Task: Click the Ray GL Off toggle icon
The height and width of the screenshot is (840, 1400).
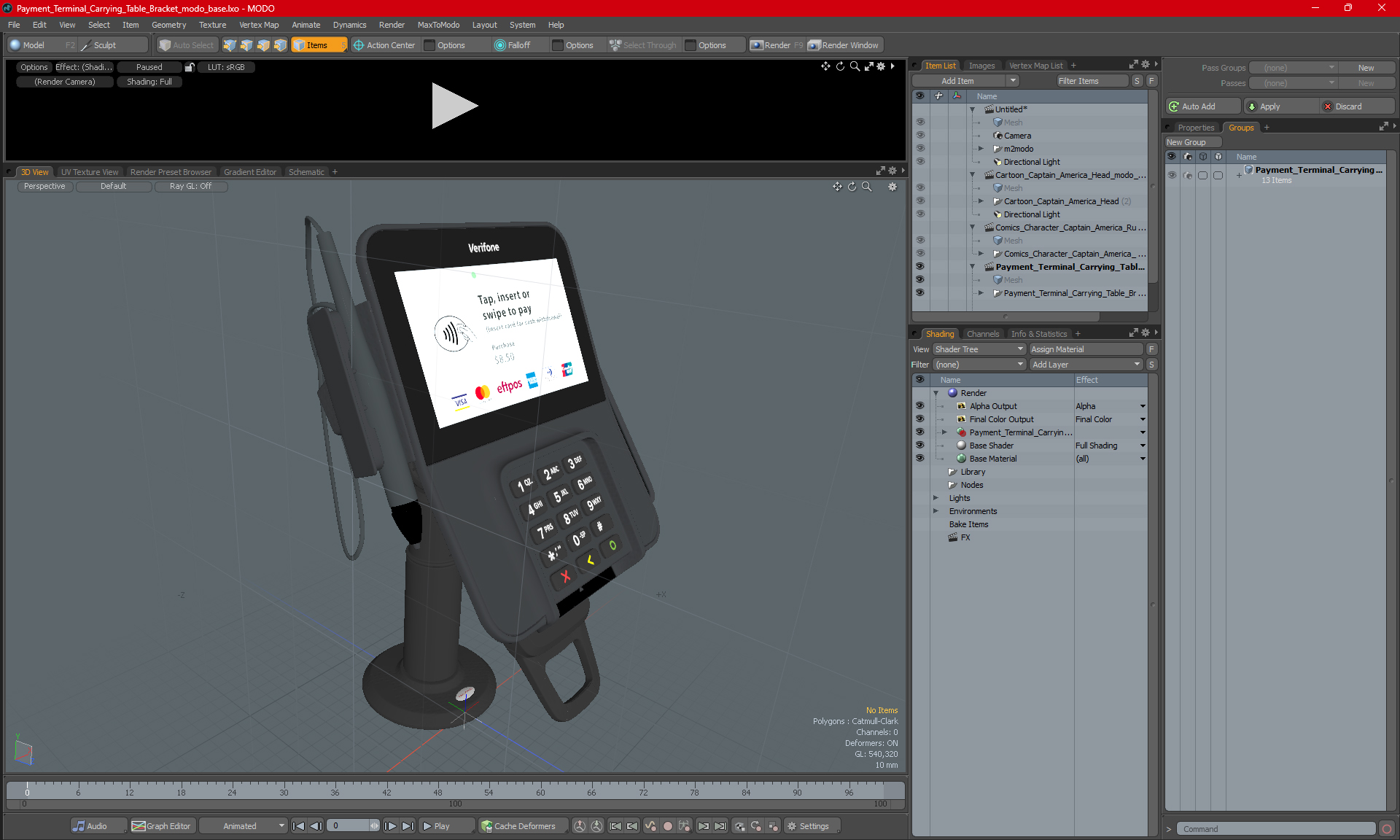Action: [x=192, y=186]
